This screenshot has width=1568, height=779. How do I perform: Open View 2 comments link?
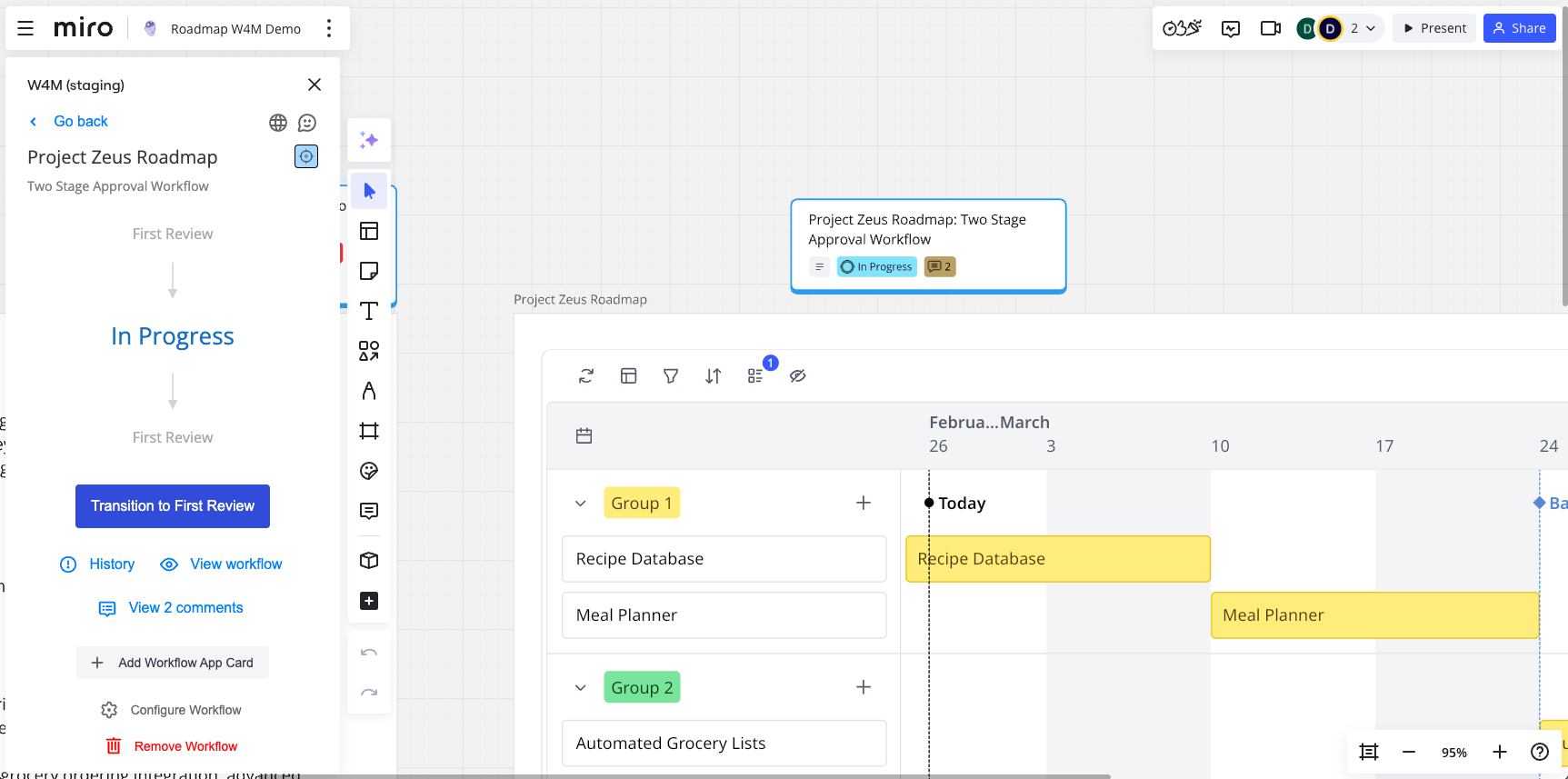point(185,608)
